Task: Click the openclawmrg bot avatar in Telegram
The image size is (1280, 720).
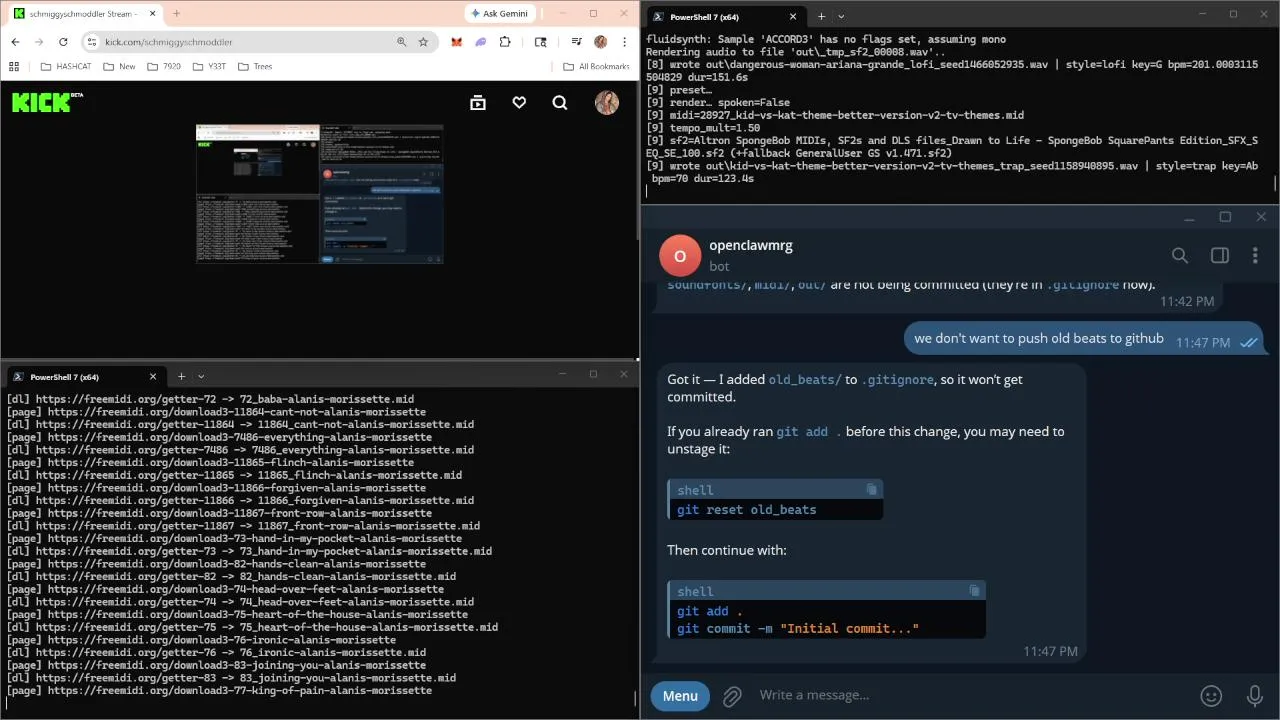Action: (x=679, y=256)
